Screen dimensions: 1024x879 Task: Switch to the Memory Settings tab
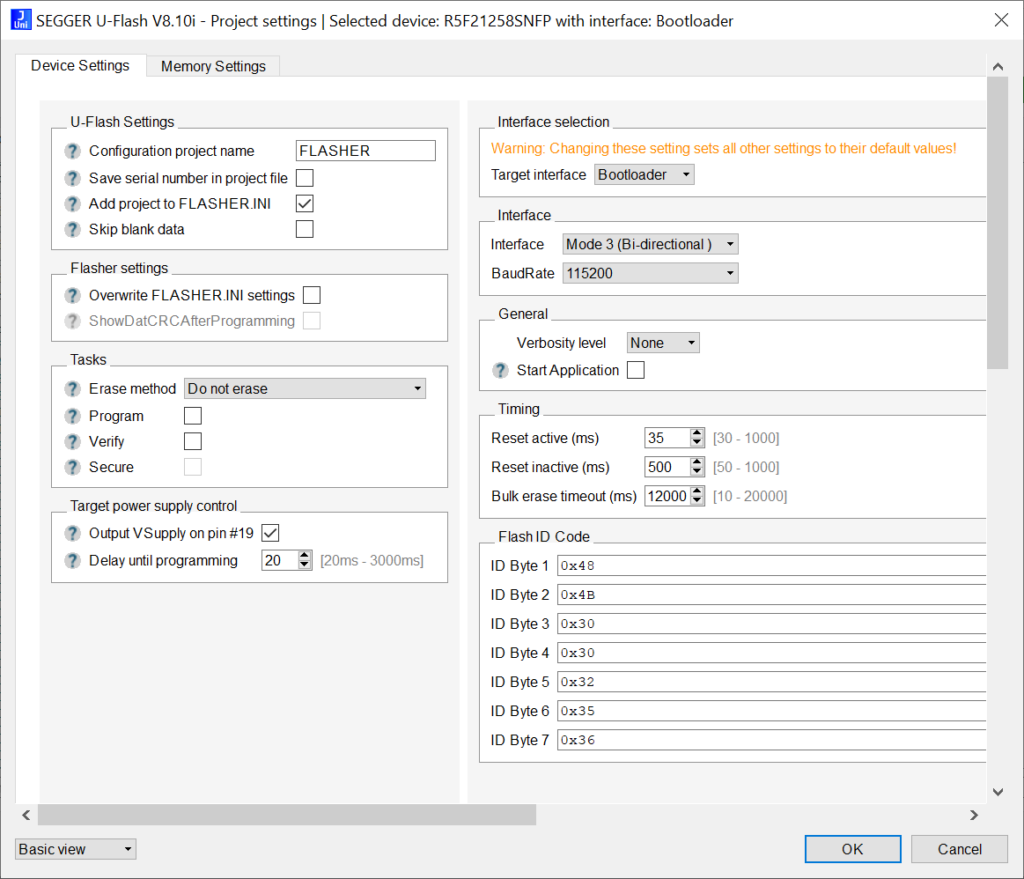click(x=213, y=66)
